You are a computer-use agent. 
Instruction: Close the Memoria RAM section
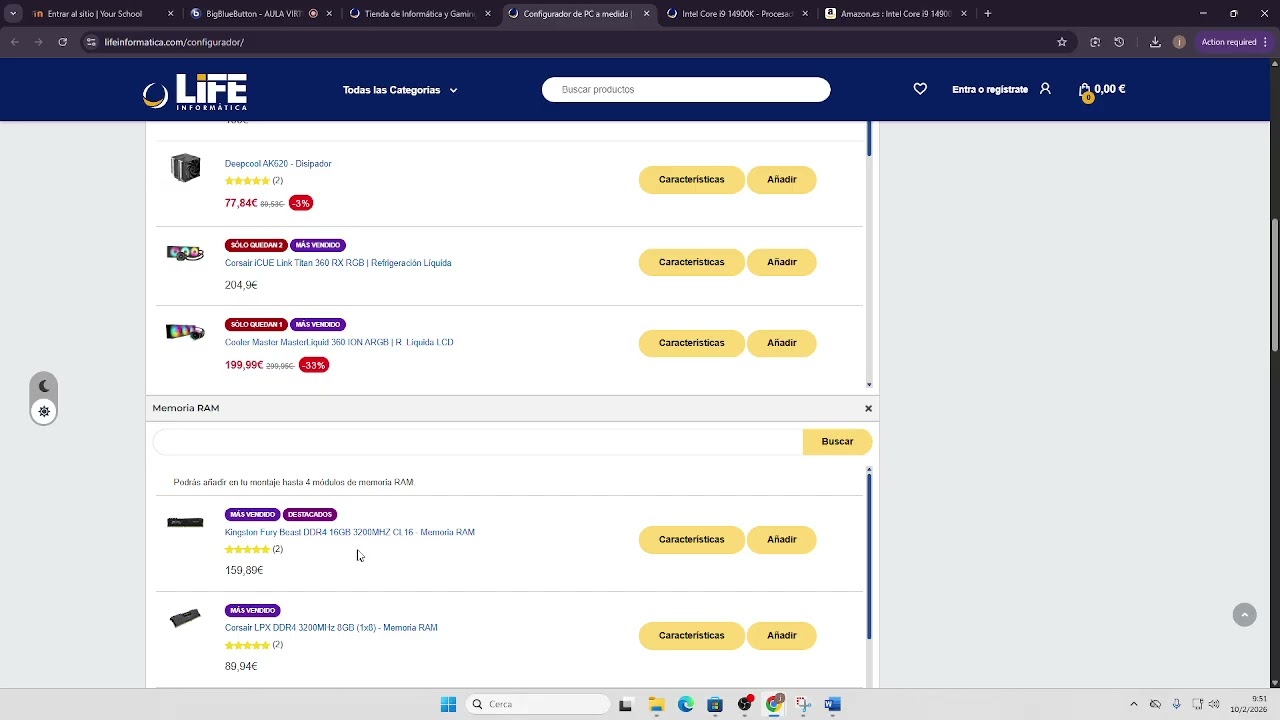pyautogui.click(x=868, y=408)
